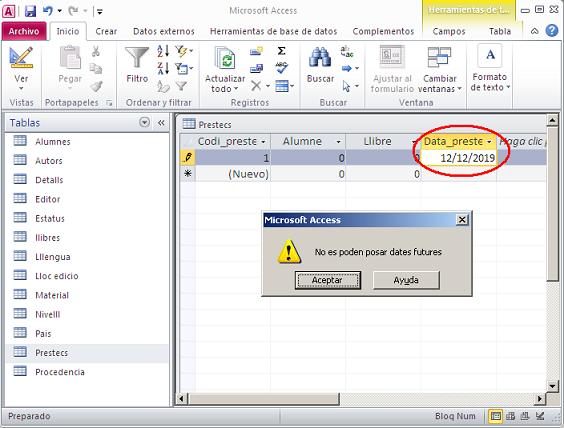564x428 pixels.
Task: Switch to Herramientas de base de datos tab
Action: 273,31
